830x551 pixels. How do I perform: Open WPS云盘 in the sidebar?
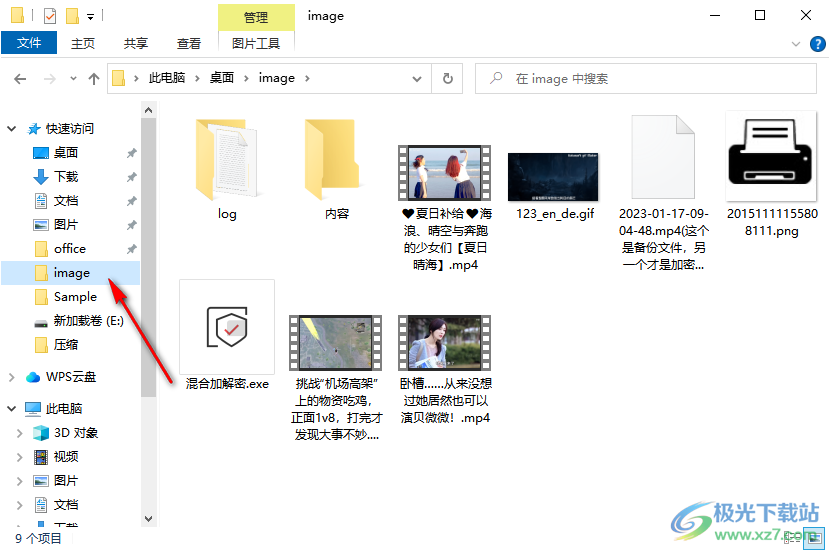(70, 377)
